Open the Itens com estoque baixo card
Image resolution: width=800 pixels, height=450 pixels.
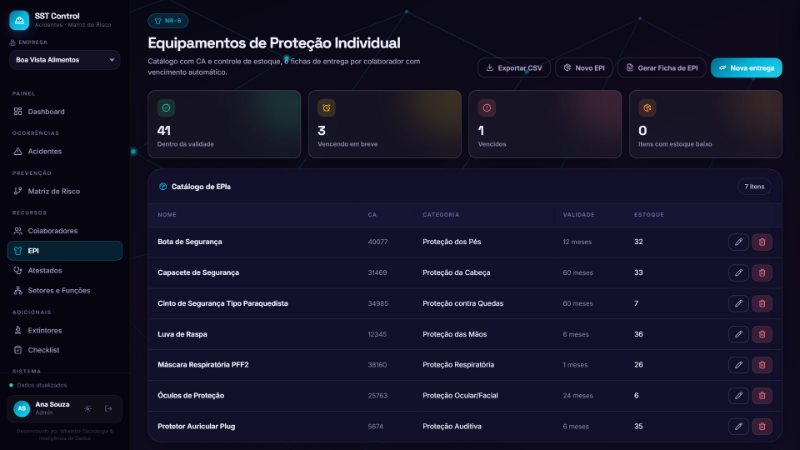click(706, 124)
